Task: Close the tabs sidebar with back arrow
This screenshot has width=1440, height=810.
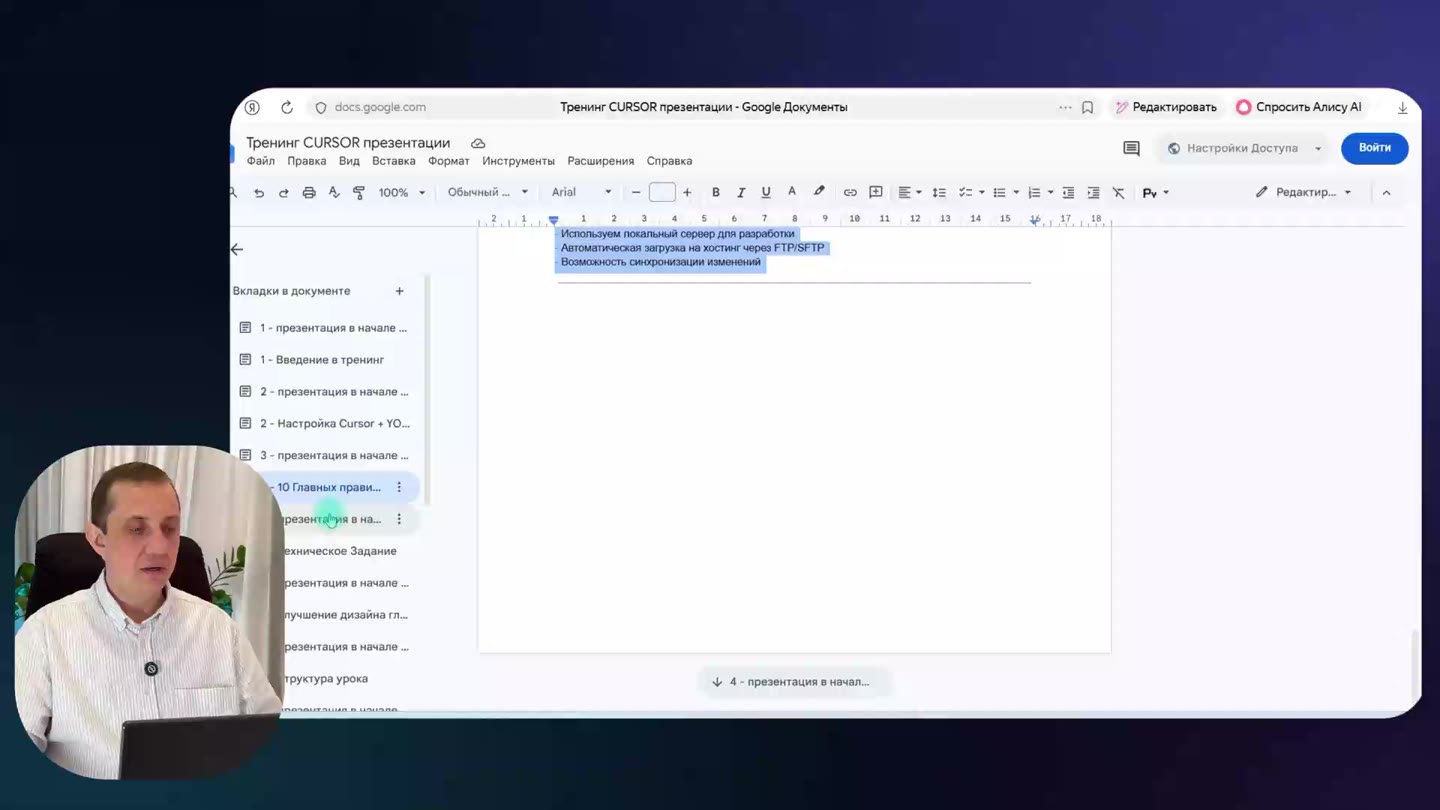Action: click(237, 249)
